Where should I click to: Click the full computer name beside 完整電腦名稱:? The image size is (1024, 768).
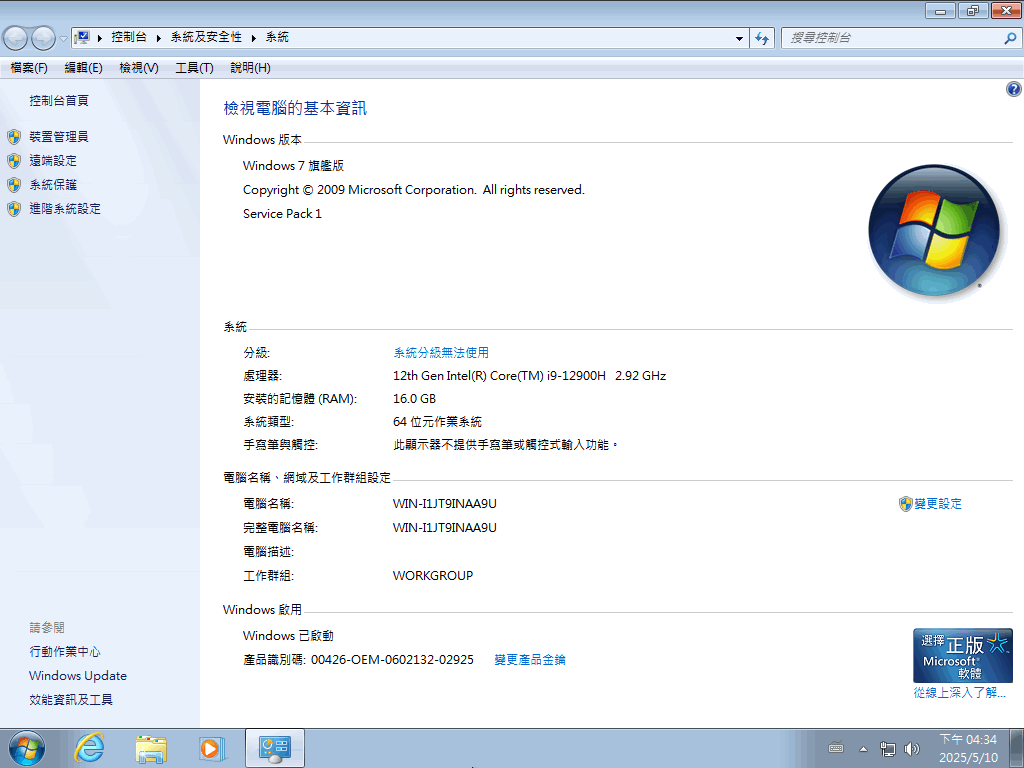[444, 528]
